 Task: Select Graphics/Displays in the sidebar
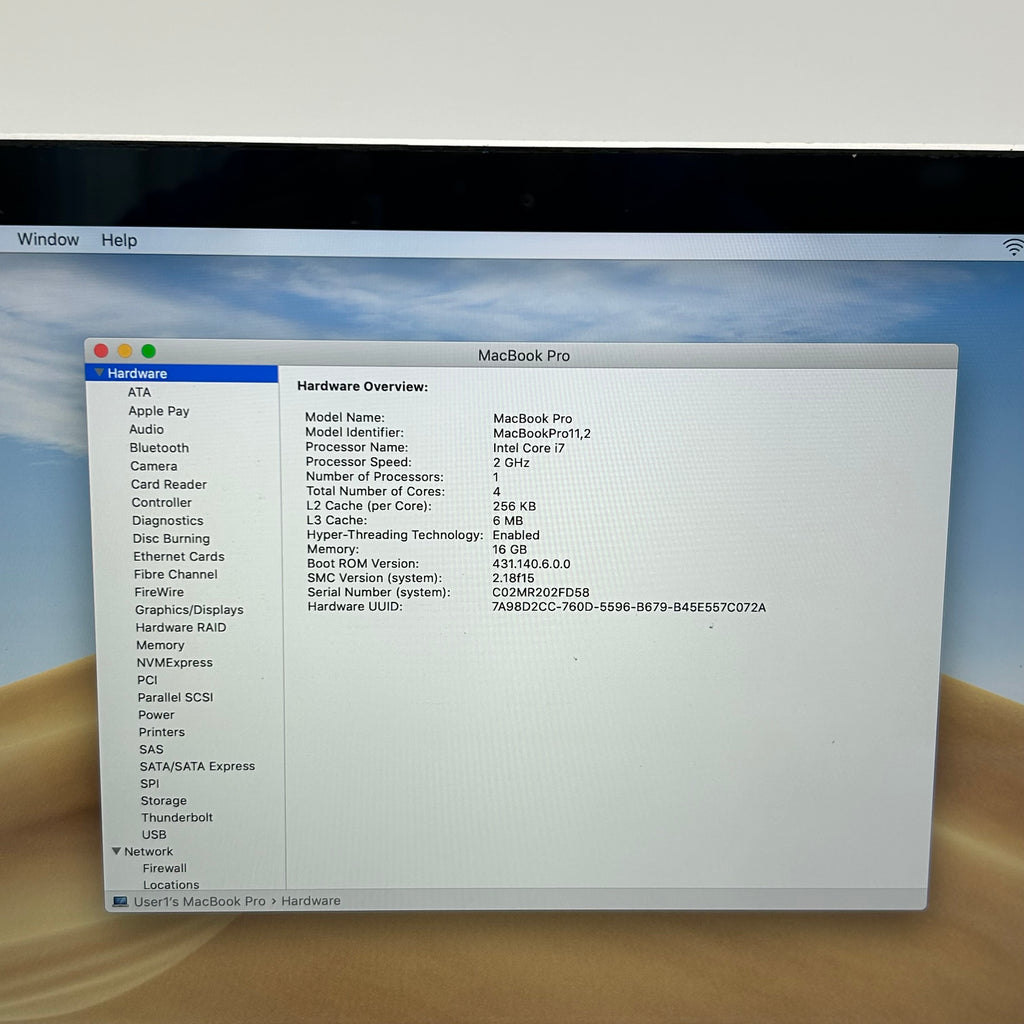tap(189, 609)
